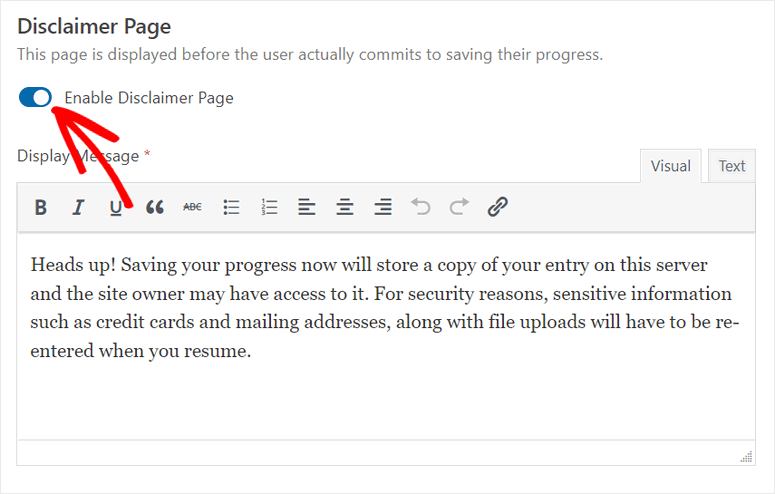This screenshot has width=775, height=494.
Task: Switch to the Visual editor tab
Action: click(x=670, y=166)
